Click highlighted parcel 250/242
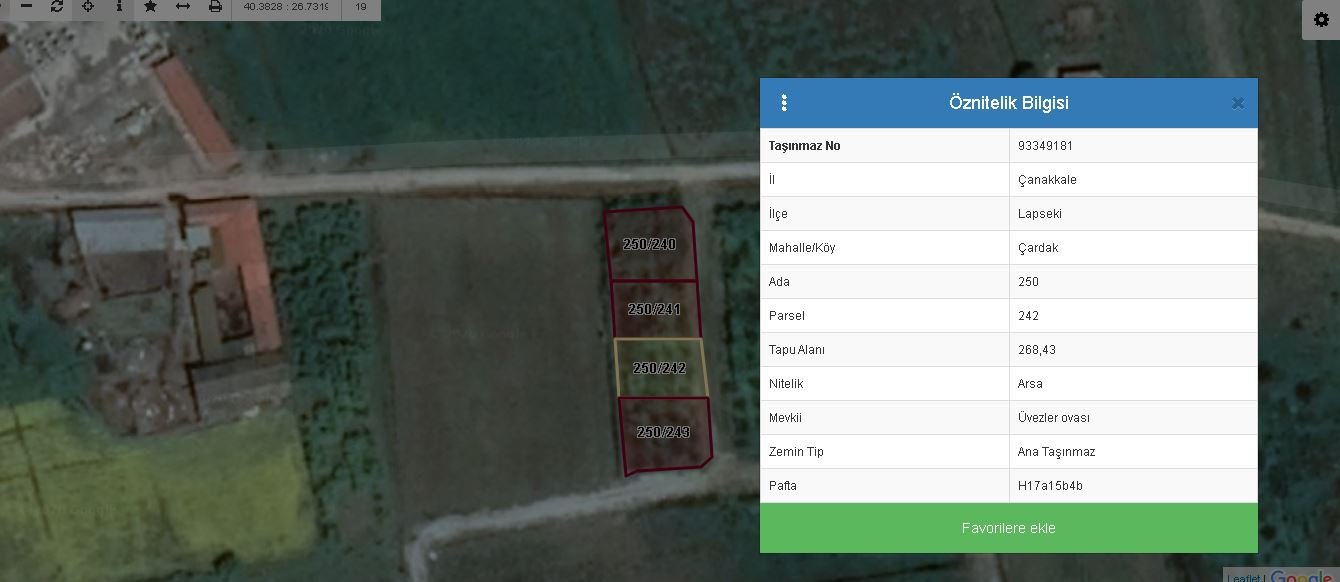 tap(659, 368)
